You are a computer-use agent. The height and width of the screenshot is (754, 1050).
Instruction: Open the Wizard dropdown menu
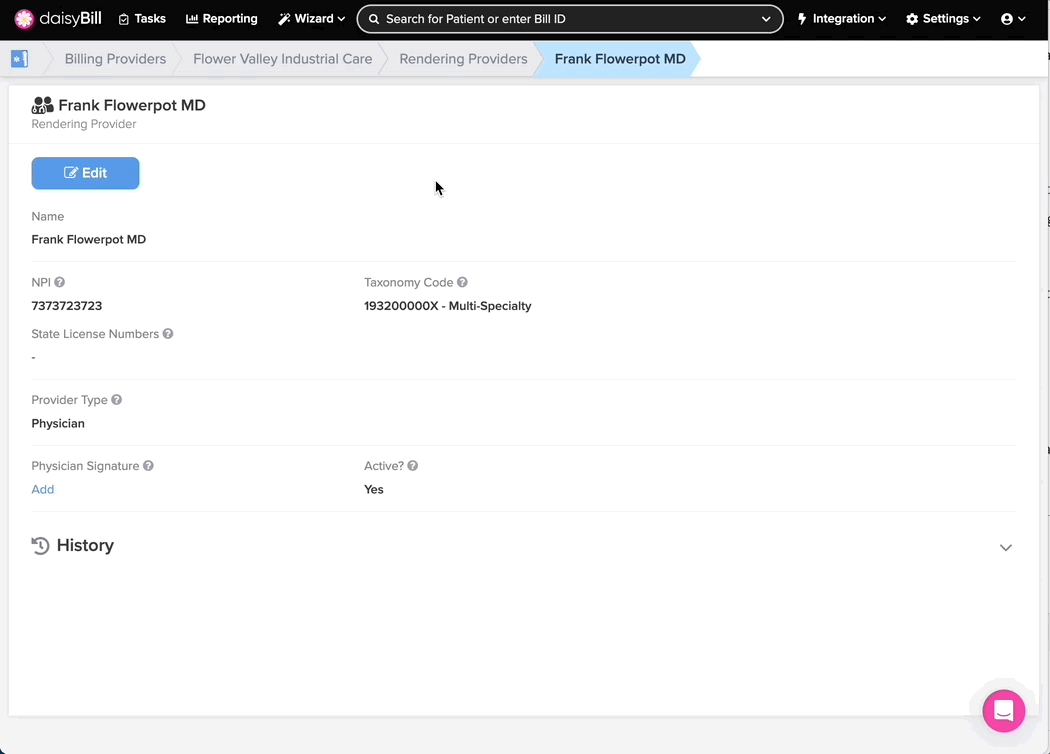(312, 19)
